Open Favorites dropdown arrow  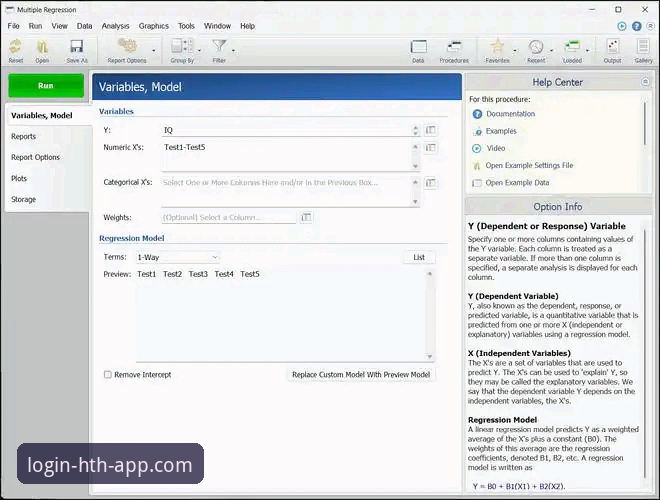(x=514, y=51)
